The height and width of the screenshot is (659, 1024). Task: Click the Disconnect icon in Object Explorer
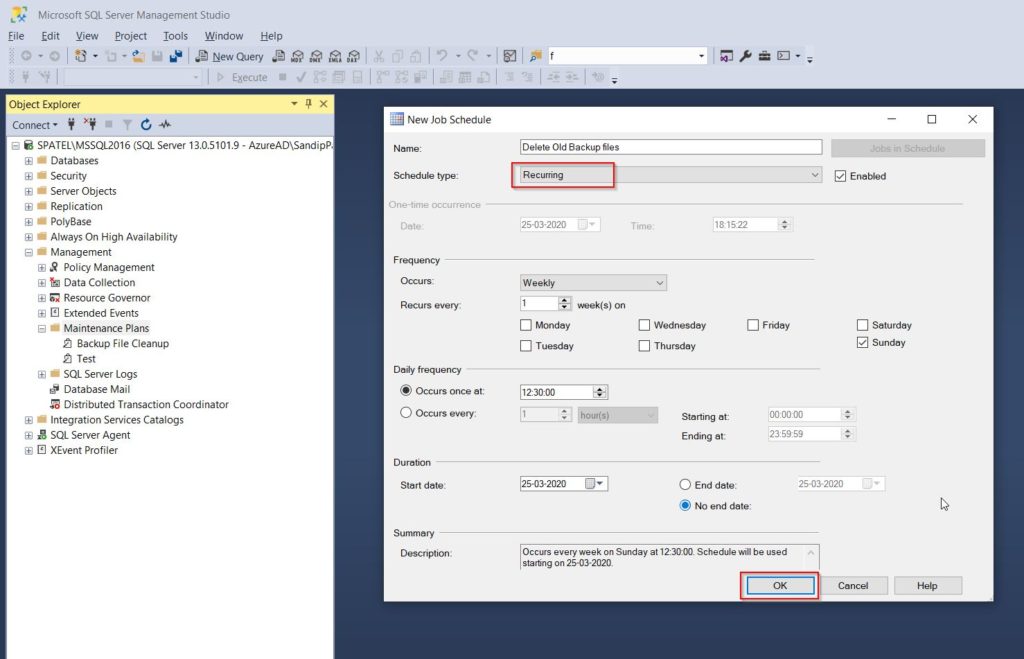coord(90,124)
